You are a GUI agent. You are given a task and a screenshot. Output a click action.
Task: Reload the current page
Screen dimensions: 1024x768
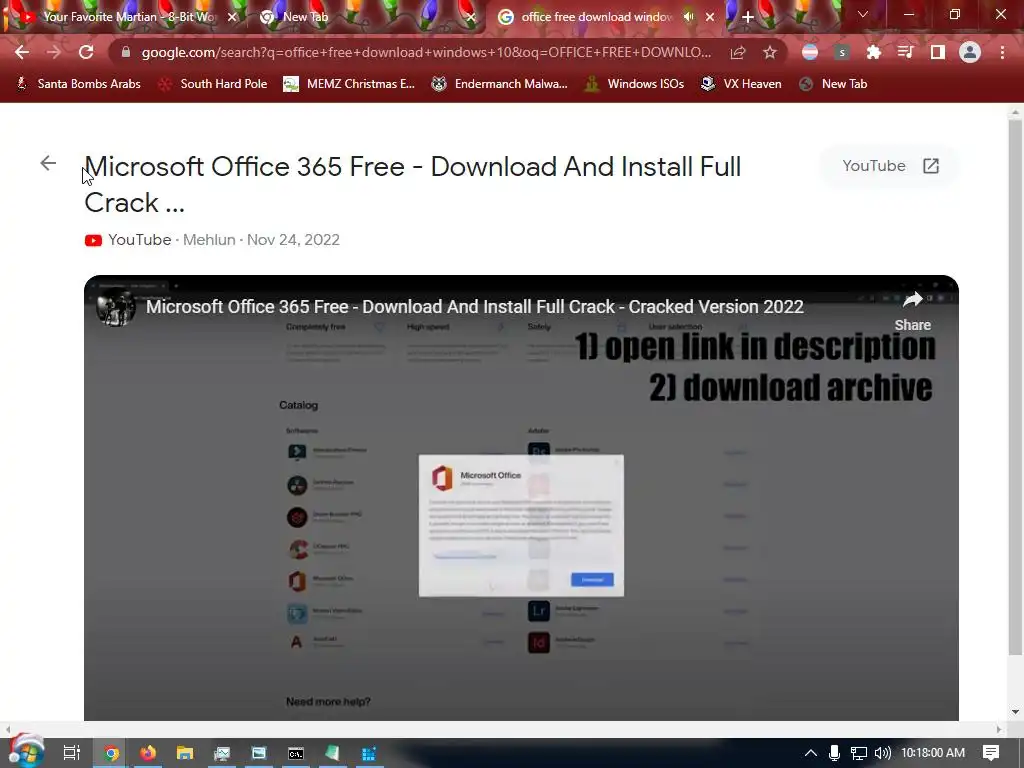(x=86, y=52)
